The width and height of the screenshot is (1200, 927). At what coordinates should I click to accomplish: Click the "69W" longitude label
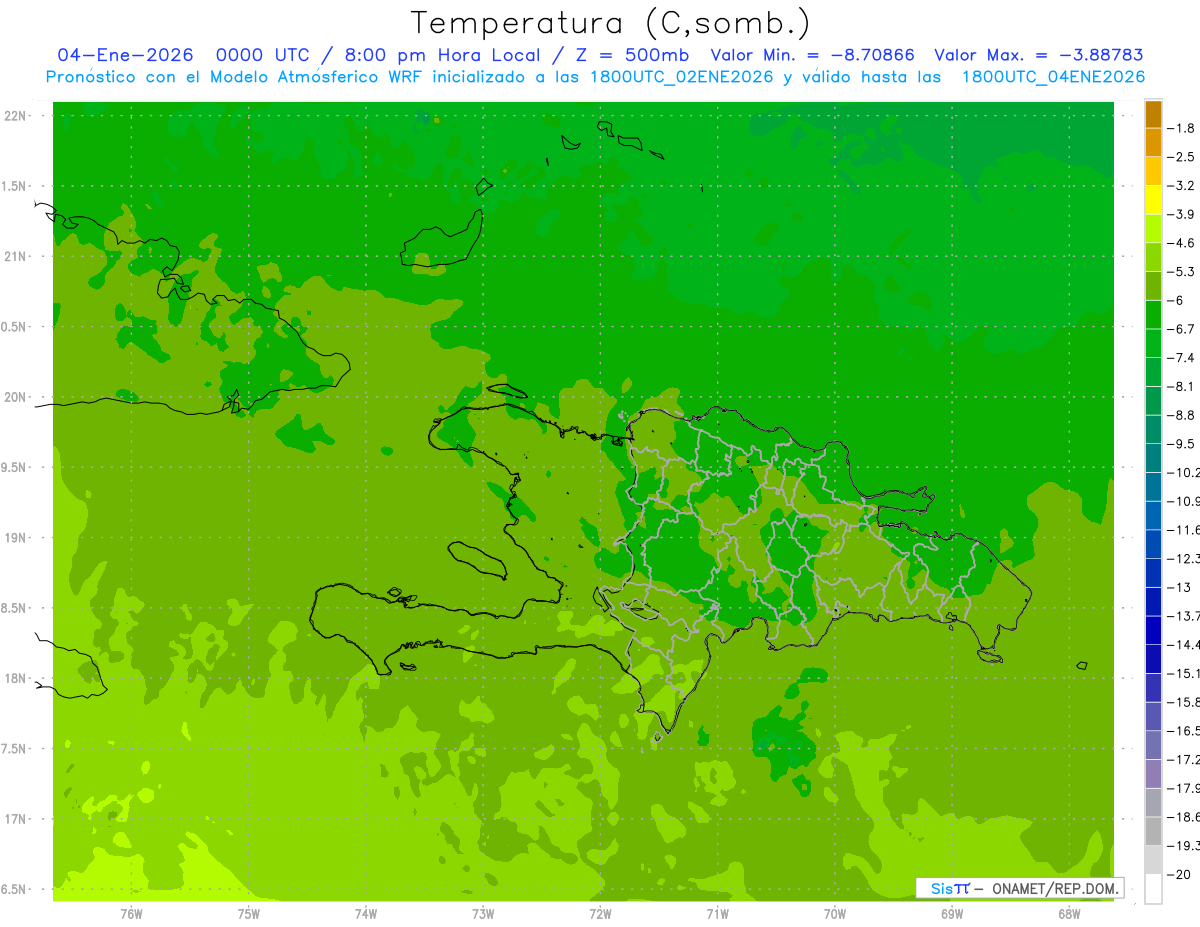pyautogui.click(x=952, y=913)
